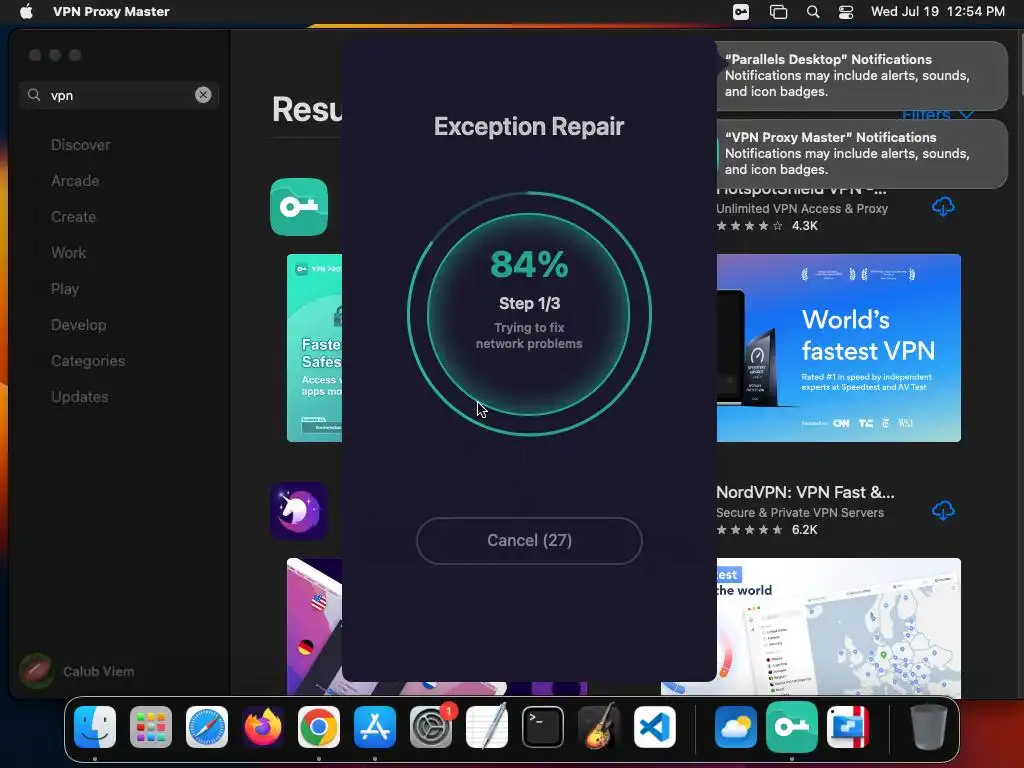
Task: Click the search magnifier icon in App Store
Action: 34,95
